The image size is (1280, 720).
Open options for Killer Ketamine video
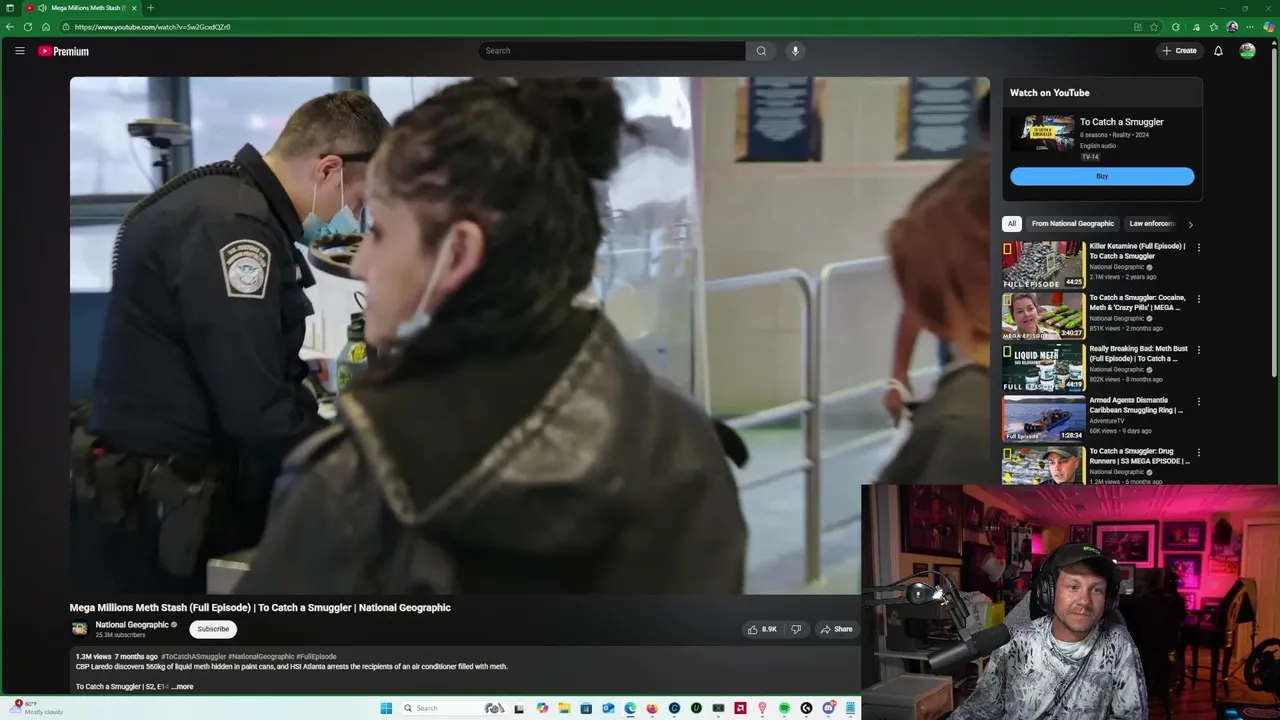coord(1198,248)
